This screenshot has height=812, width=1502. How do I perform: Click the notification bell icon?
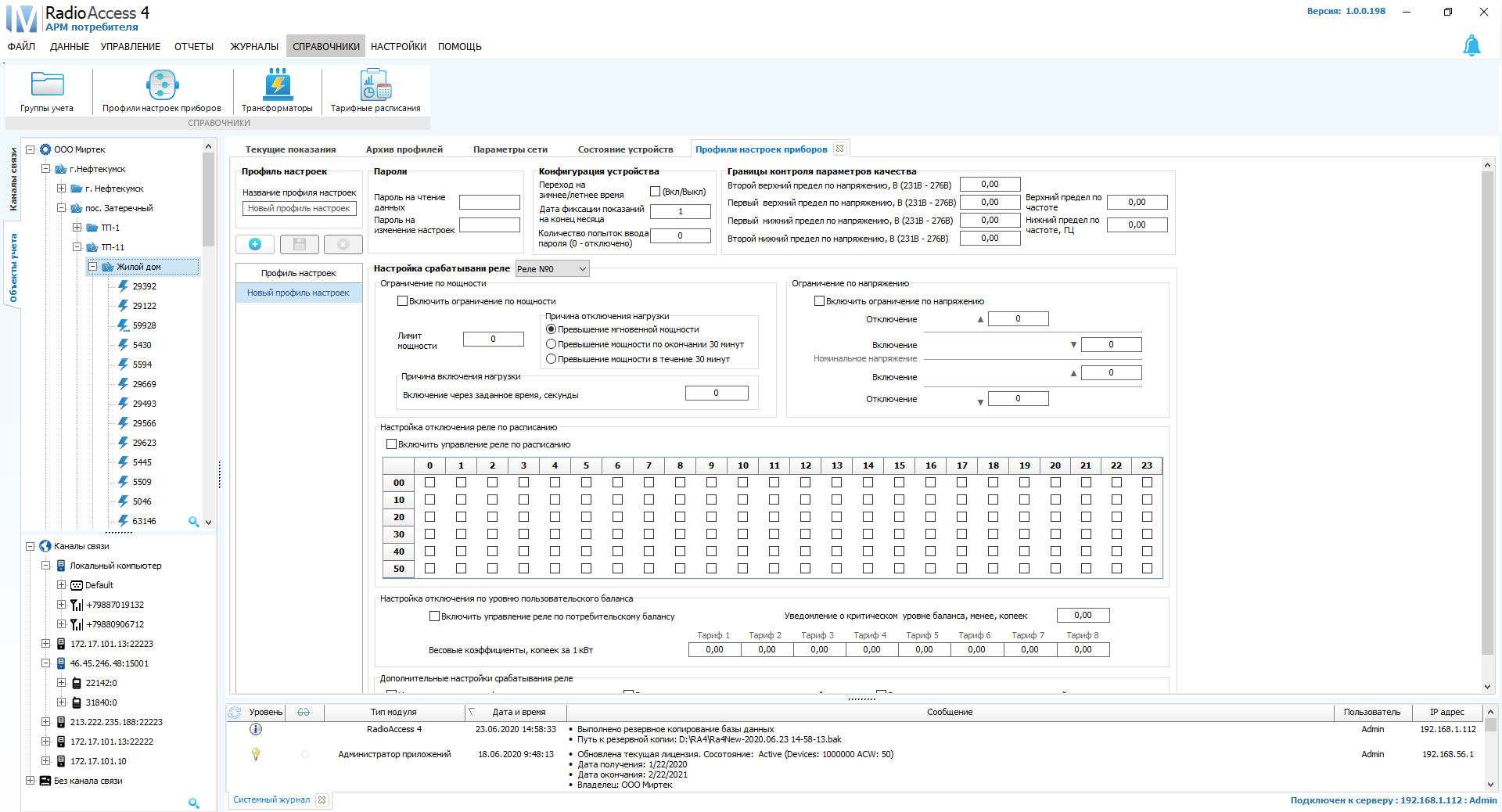point(1471,45)
